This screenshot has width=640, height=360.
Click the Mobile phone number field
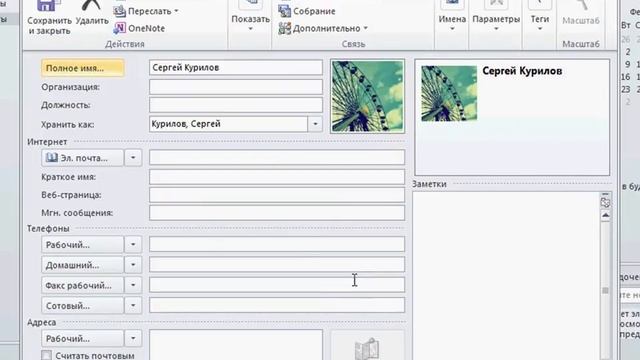277,305
